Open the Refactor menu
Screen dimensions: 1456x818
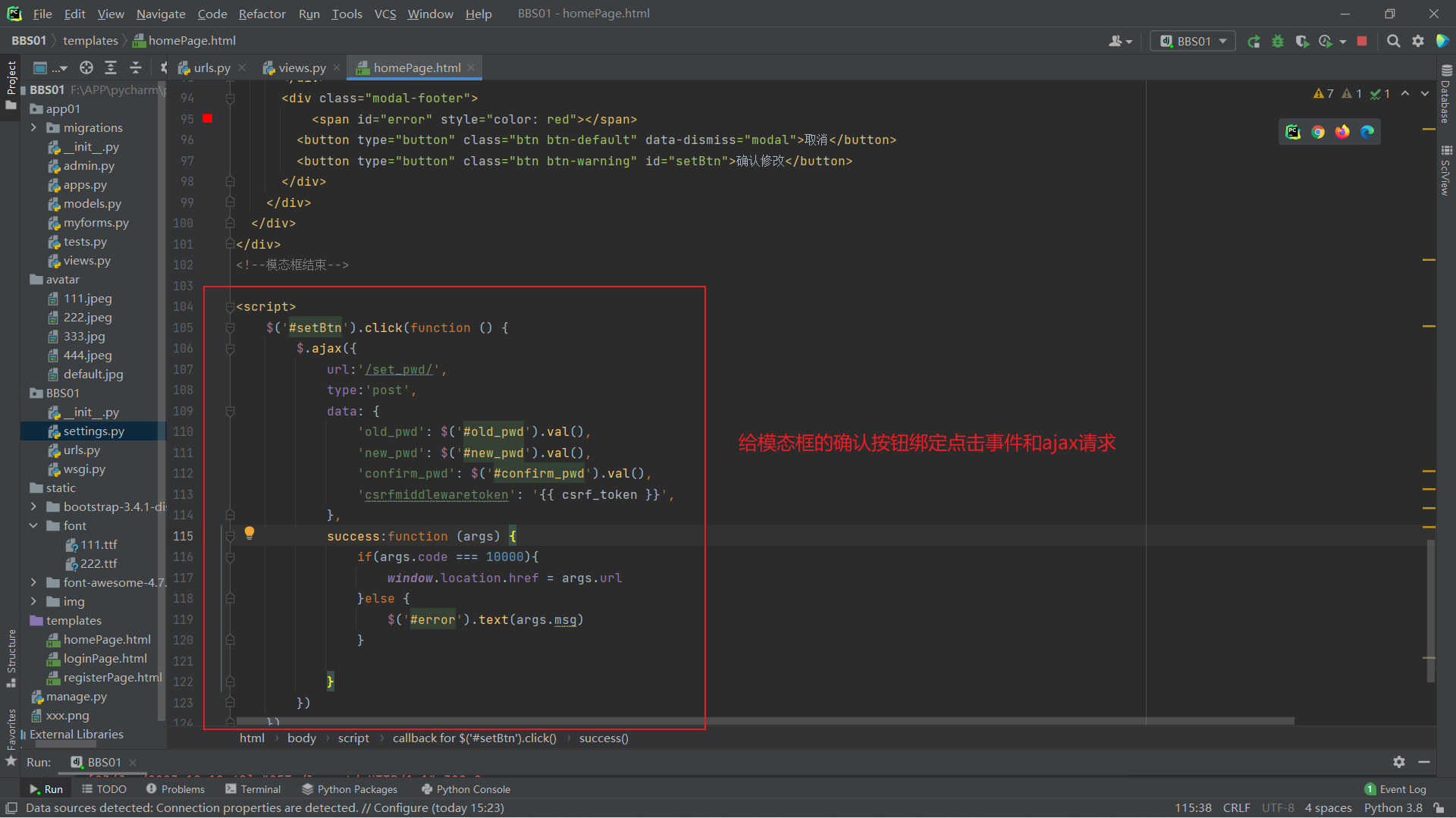click(x=262, y=14)
